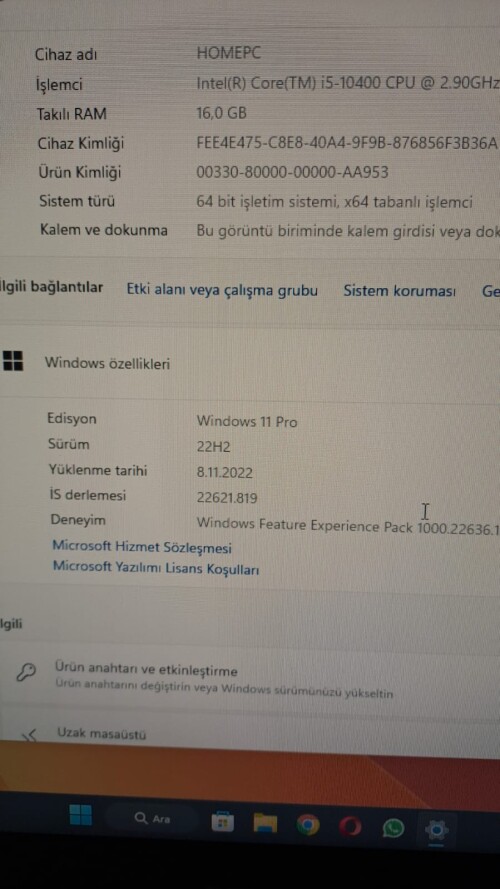
Task: Click the Windows logo beside Windows özellikleri
Action: (12, 361)
